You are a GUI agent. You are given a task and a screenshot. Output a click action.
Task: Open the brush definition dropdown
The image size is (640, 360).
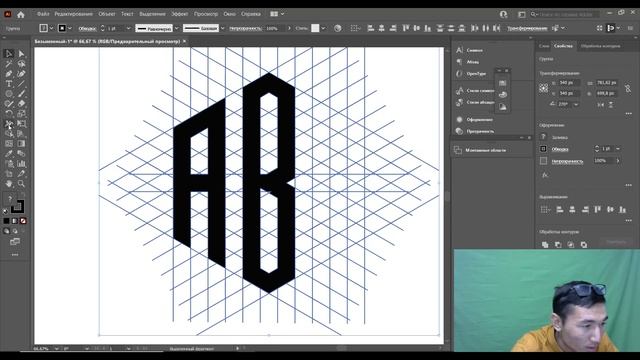coord(222,28)
